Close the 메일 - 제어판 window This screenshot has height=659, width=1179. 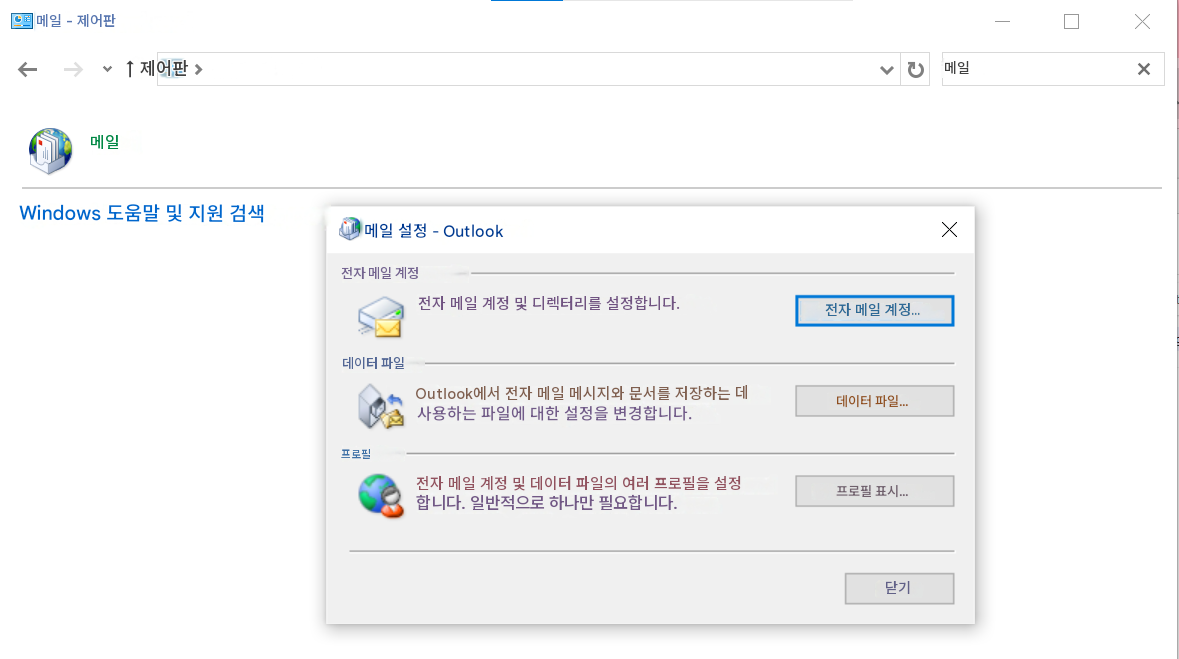(1142, 21)
